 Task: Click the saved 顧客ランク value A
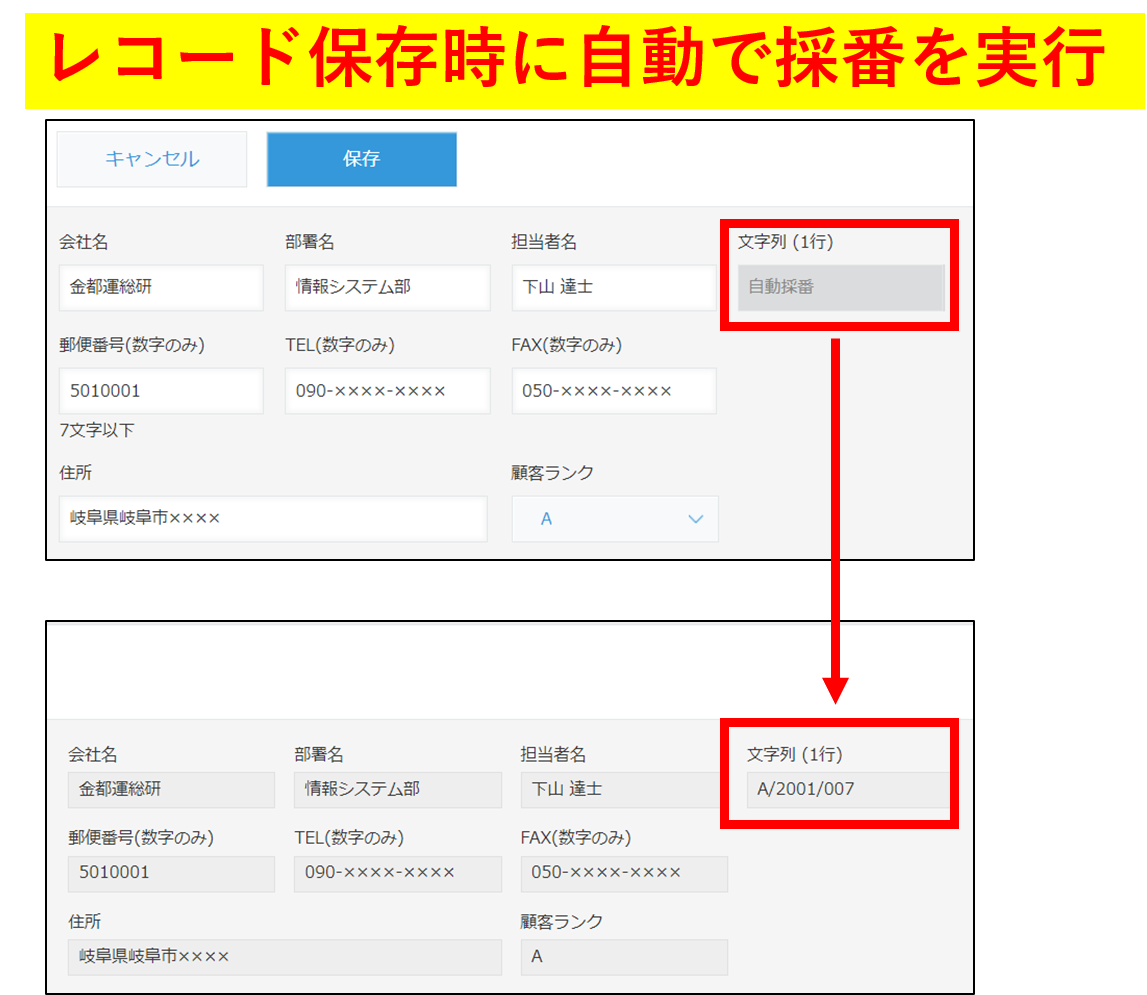(624, 957)
